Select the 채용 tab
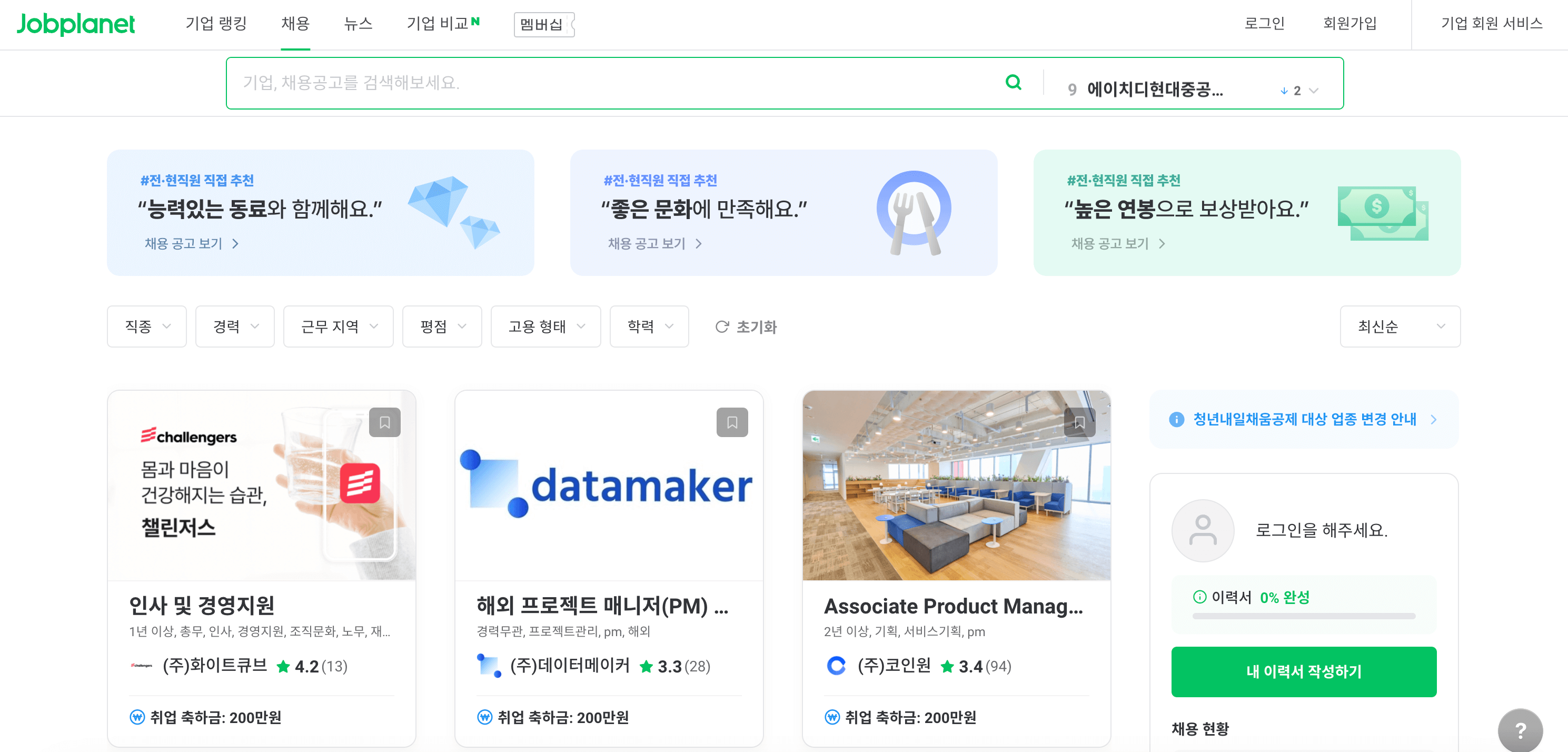 (295, 24)
